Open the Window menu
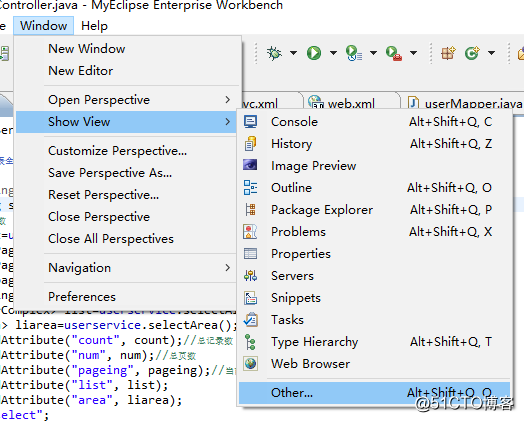This screenshot has width=524, height=422. click(x=43, y=26)
